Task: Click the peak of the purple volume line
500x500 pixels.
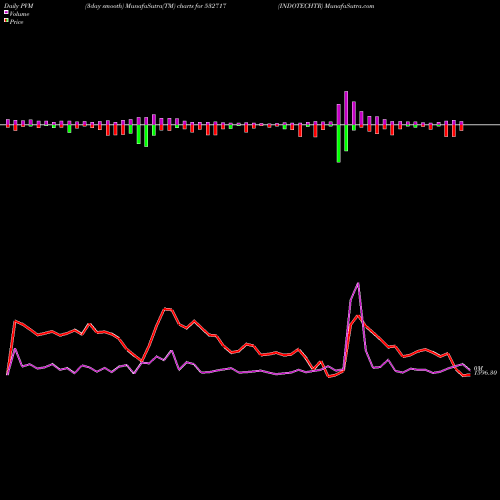Action: 358,283
